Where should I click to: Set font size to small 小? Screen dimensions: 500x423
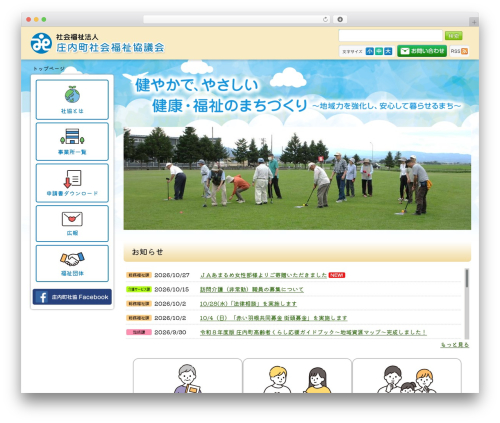click(370, 51)
